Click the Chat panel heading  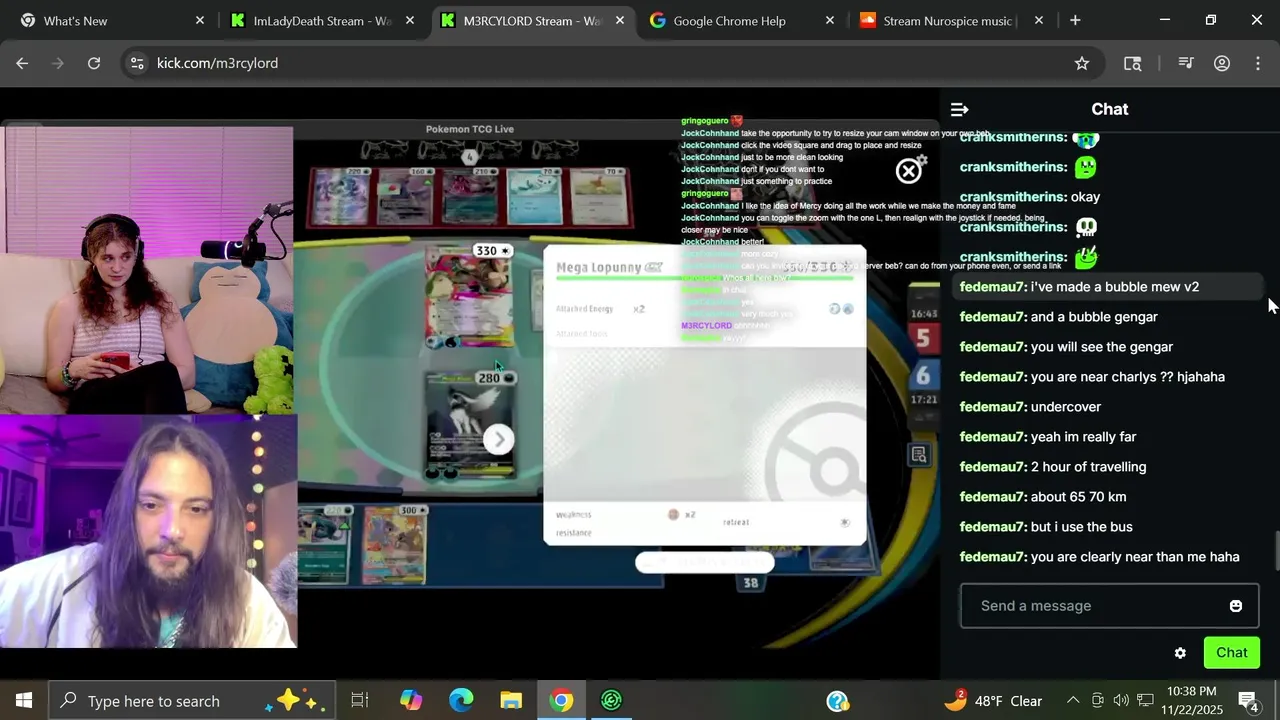1109,109
